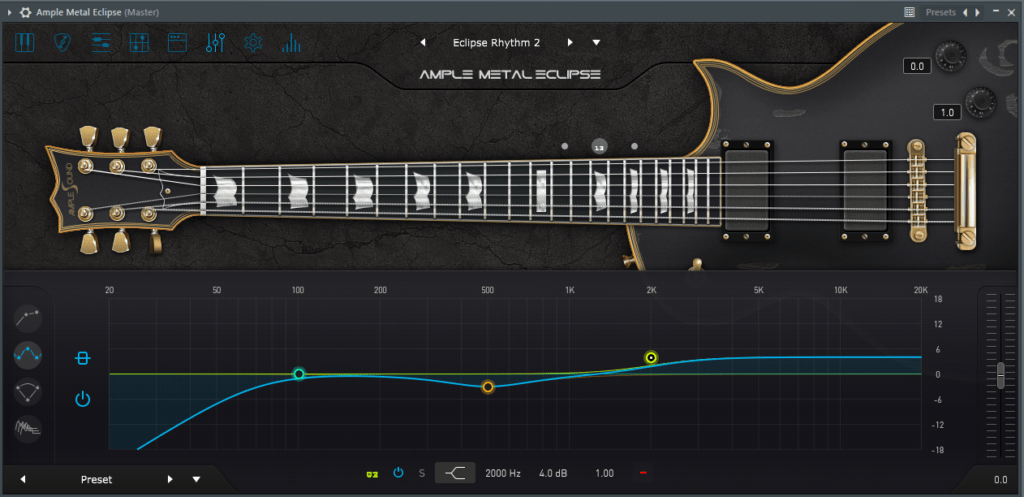Open the bar graph icon

tap(291, 43)
